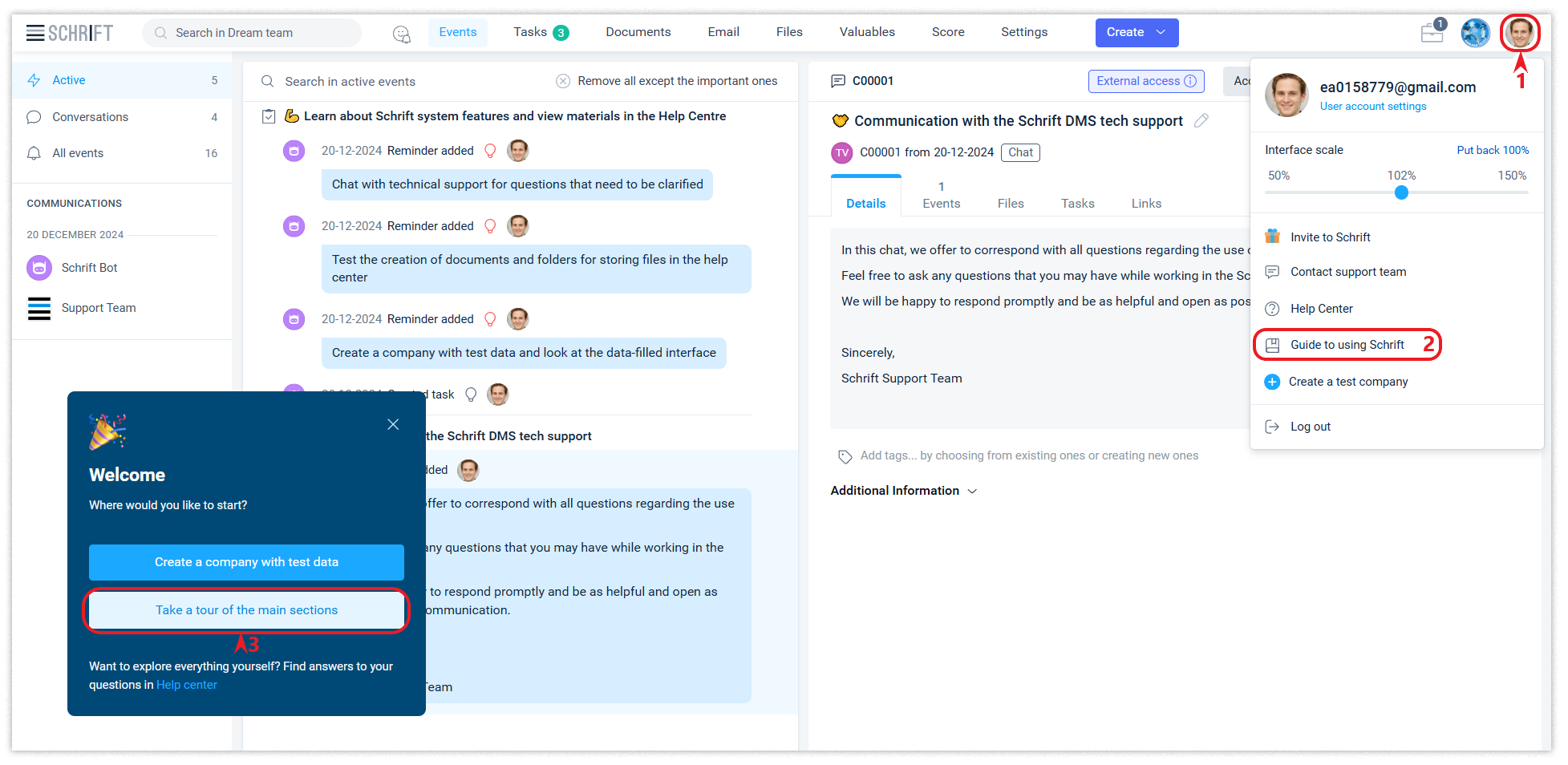Click the pencil icon to edit event title
The image size is (1568, 765).
(x=1201, y=121)
